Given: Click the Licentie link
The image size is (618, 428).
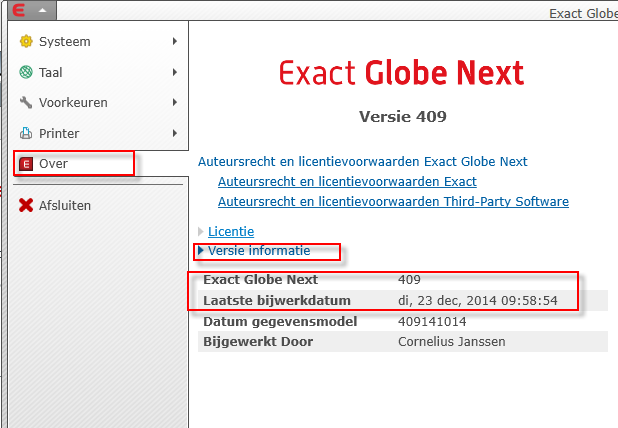Looking at the screenshot, I should point(231,232).
